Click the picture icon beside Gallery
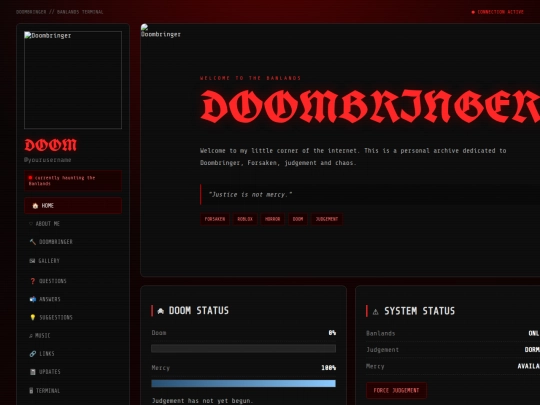The height and width of the screenshot is (405, 540). point(32,261)
